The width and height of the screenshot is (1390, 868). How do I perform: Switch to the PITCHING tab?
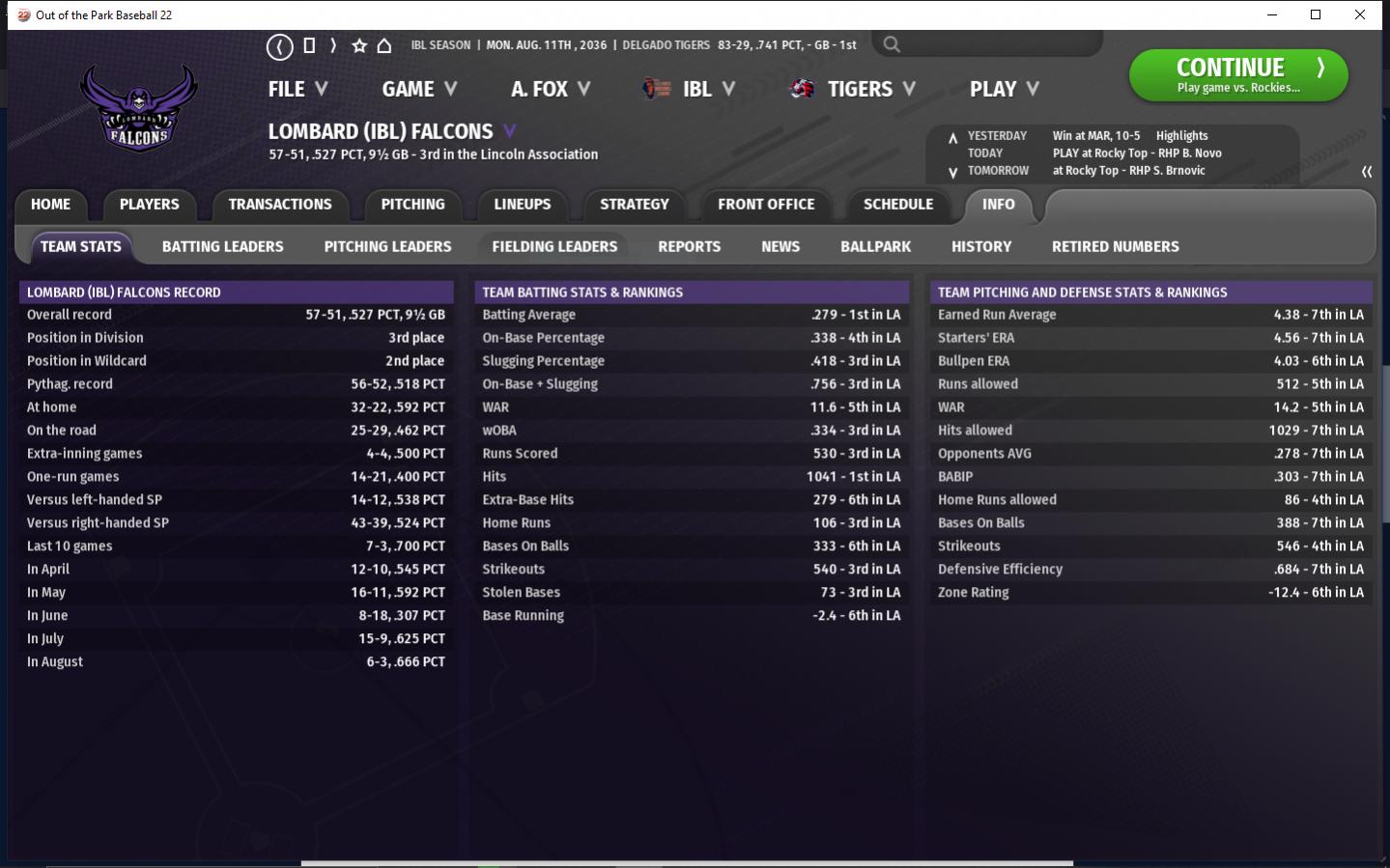[x=412, y=205]
